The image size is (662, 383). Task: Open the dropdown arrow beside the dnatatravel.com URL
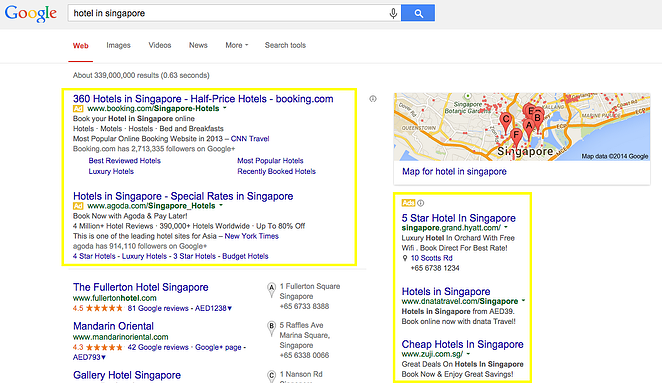pyautogui.click(x=523, y=301)
